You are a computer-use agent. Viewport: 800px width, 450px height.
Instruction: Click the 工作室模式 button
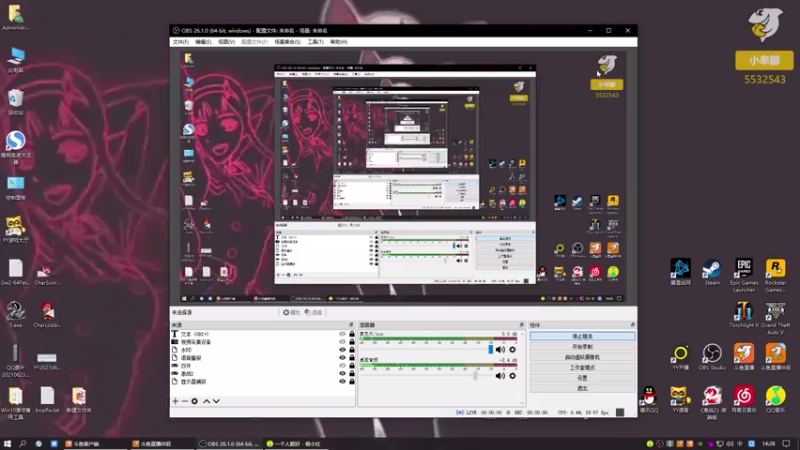(x=583, y=367)
